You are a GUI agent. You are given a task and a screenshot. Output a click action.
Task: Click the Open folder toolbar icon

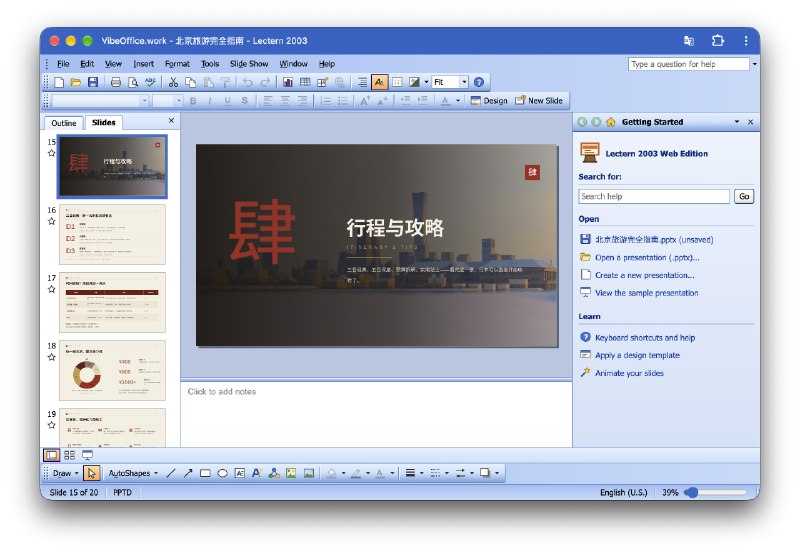(76, 82)
